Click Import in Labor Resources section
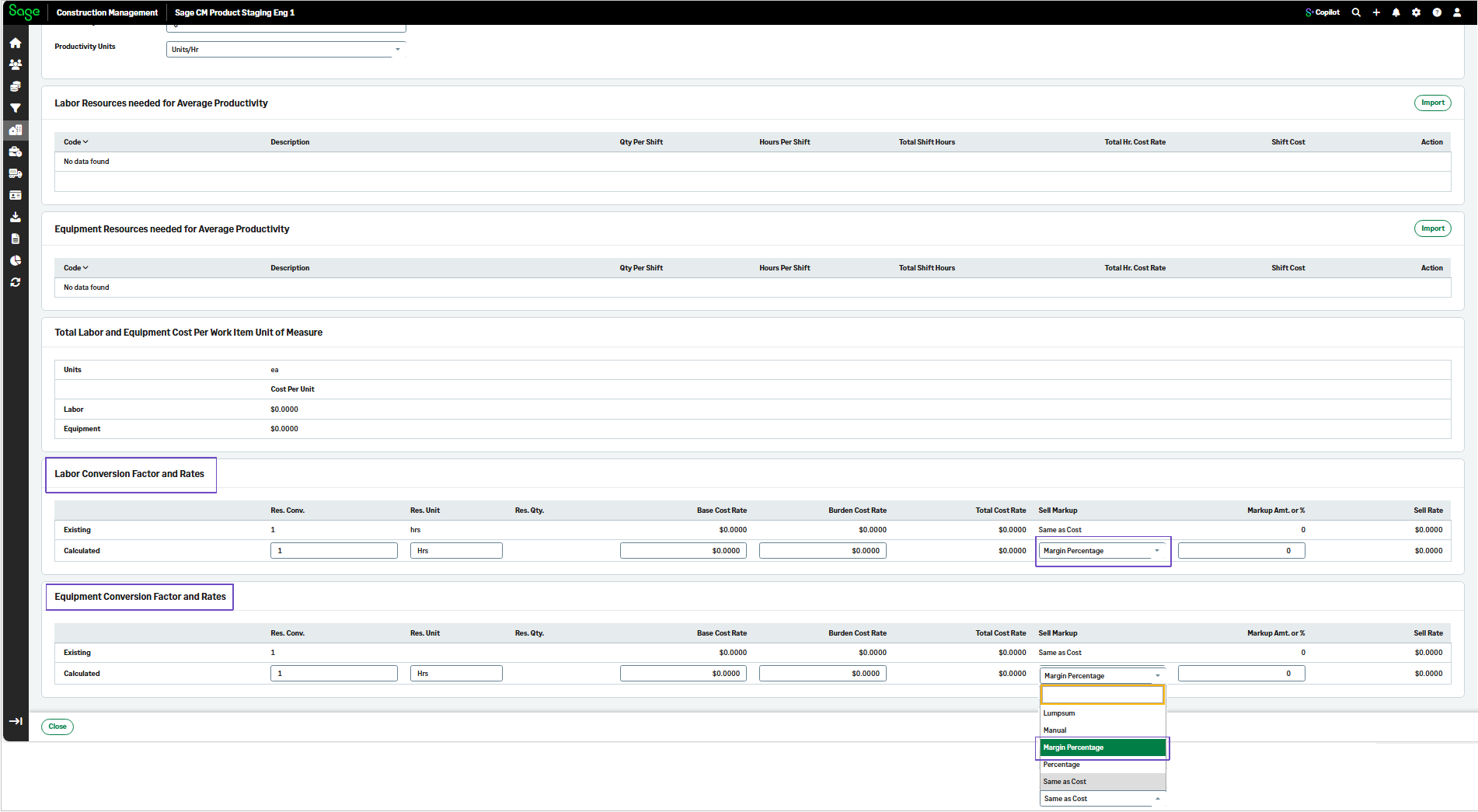1478x812 pixels. [1432, 103]
